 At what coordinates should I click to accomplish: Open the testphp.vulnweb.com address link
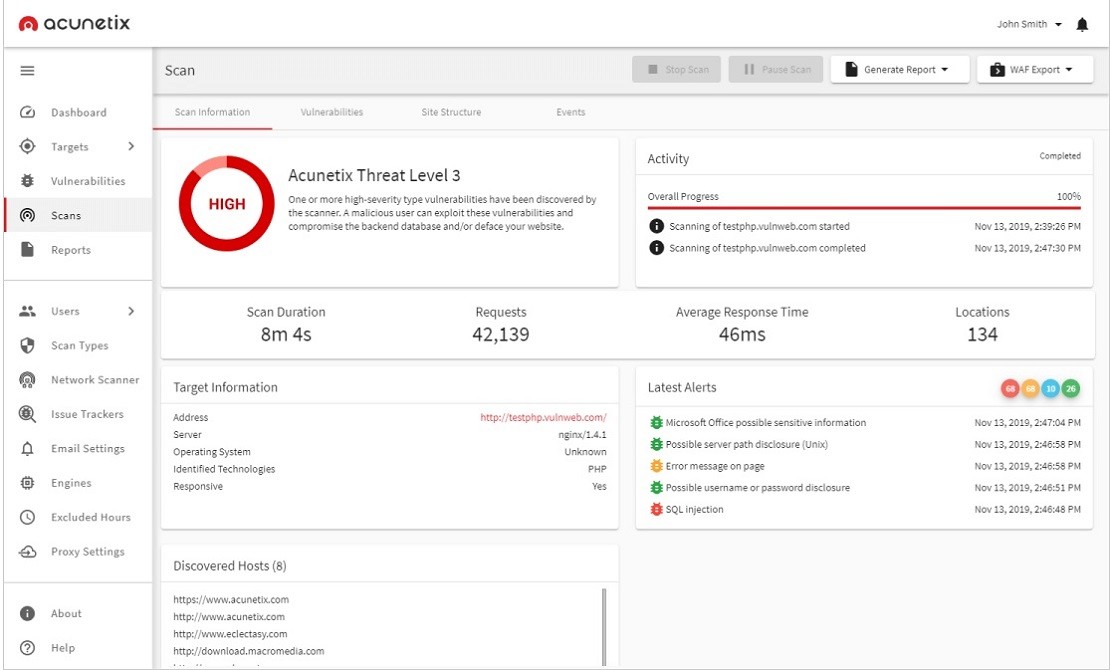coord(543,418)
